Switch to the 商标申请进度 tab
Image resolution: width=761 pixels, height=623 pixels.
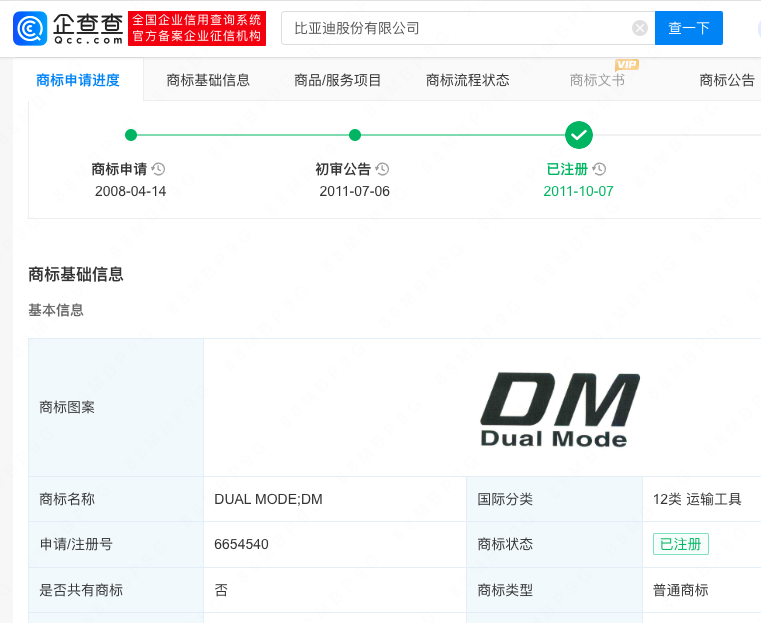pyautogui.click(x=78, y=80)
